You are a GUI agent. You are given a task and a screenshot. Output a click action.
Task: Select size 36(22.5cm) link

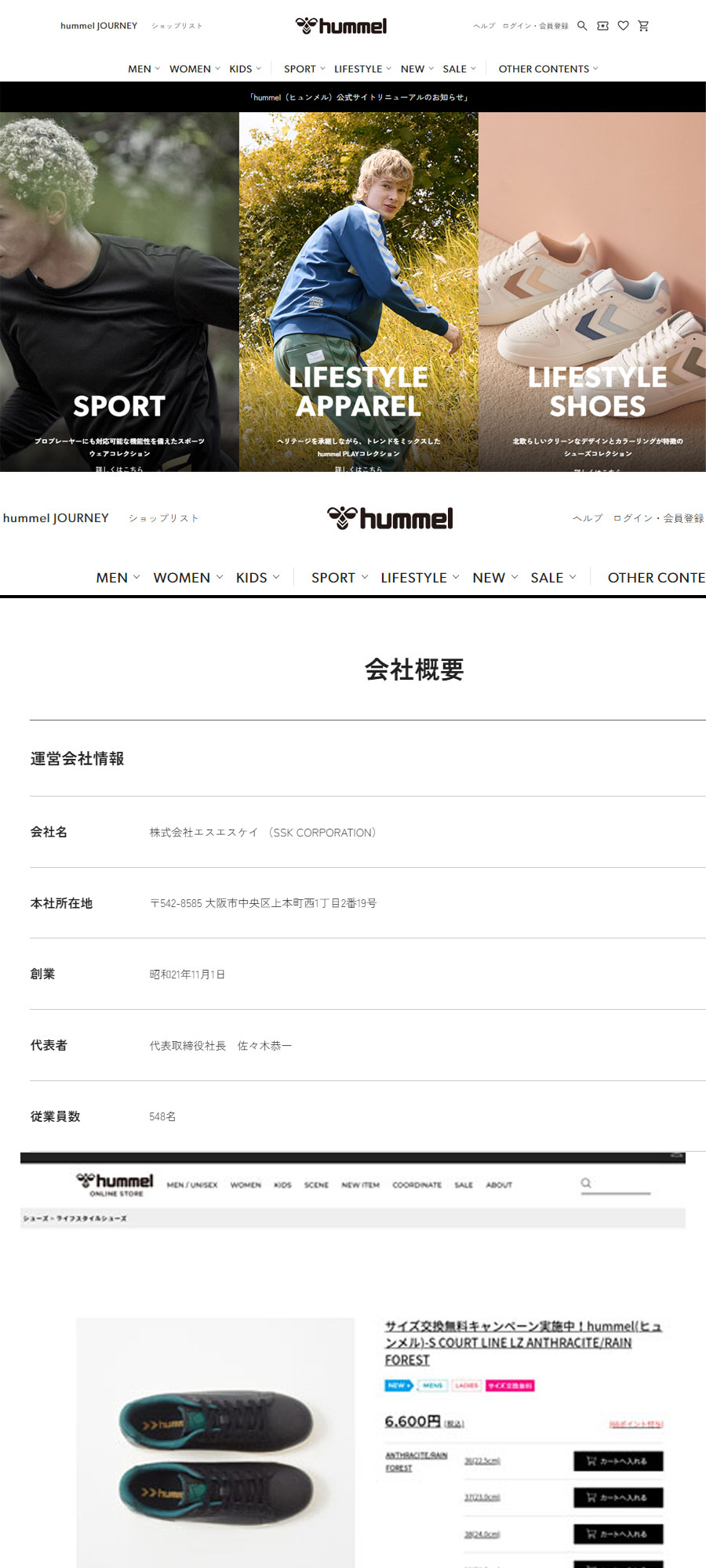pos(482,1461)
